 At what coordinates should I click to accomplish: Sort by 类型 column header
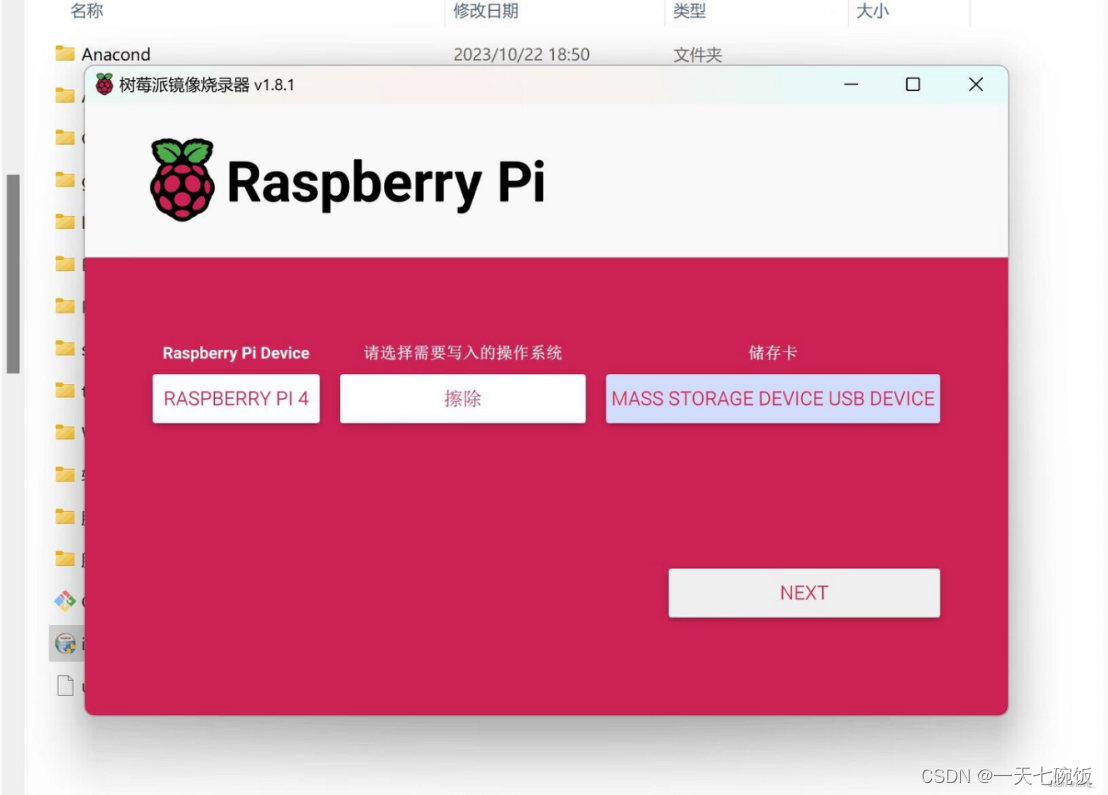click(689, 11)
